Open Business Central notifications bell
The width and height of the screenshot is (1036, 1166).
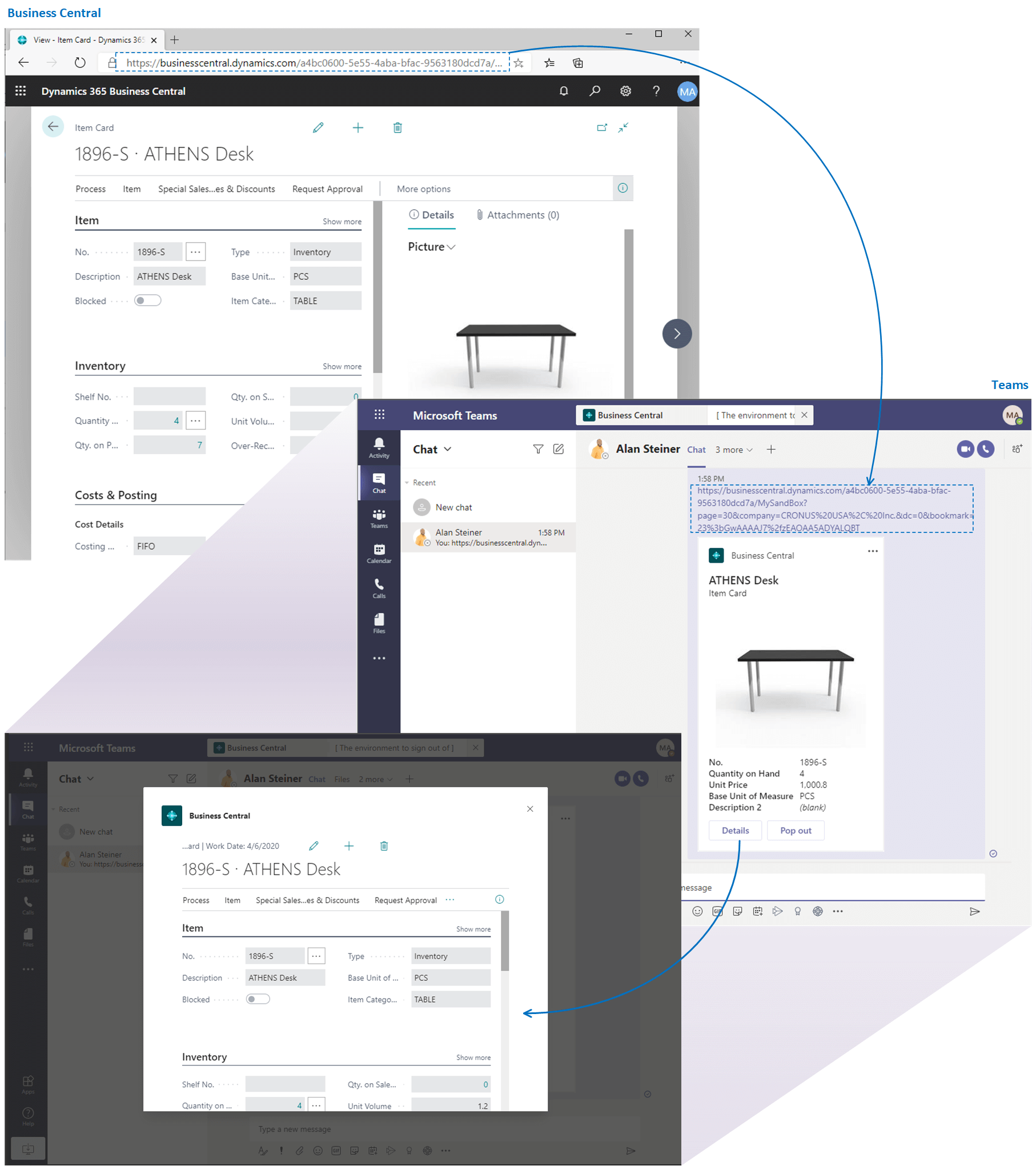[x=564, y=91]
